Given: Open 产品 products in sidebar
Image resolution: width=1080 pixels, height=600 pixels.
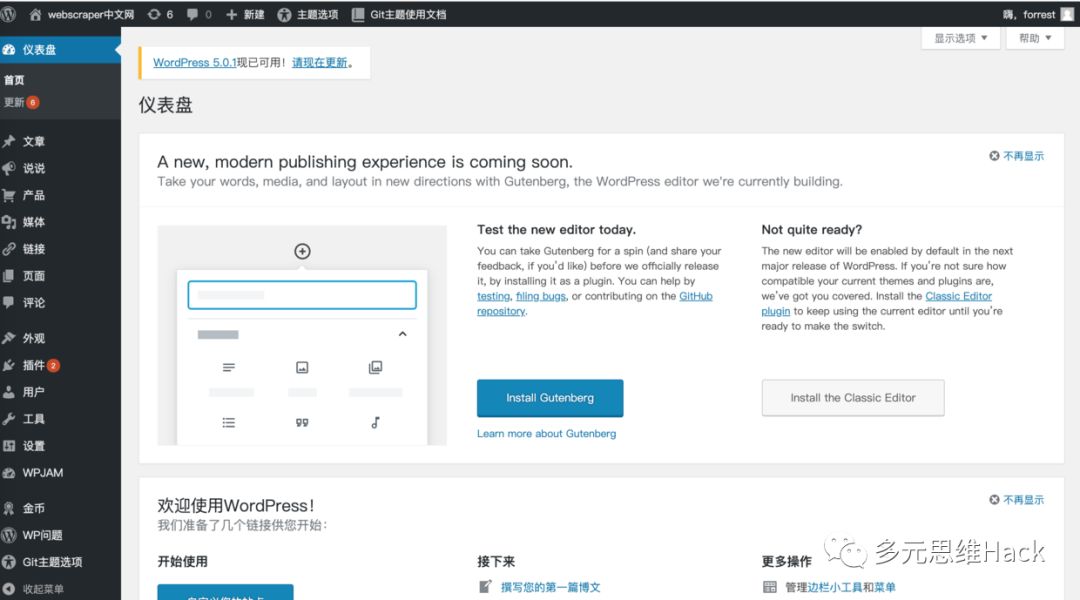Looking at the screenshot, I should pyautogui.click(x=60, y=195).
